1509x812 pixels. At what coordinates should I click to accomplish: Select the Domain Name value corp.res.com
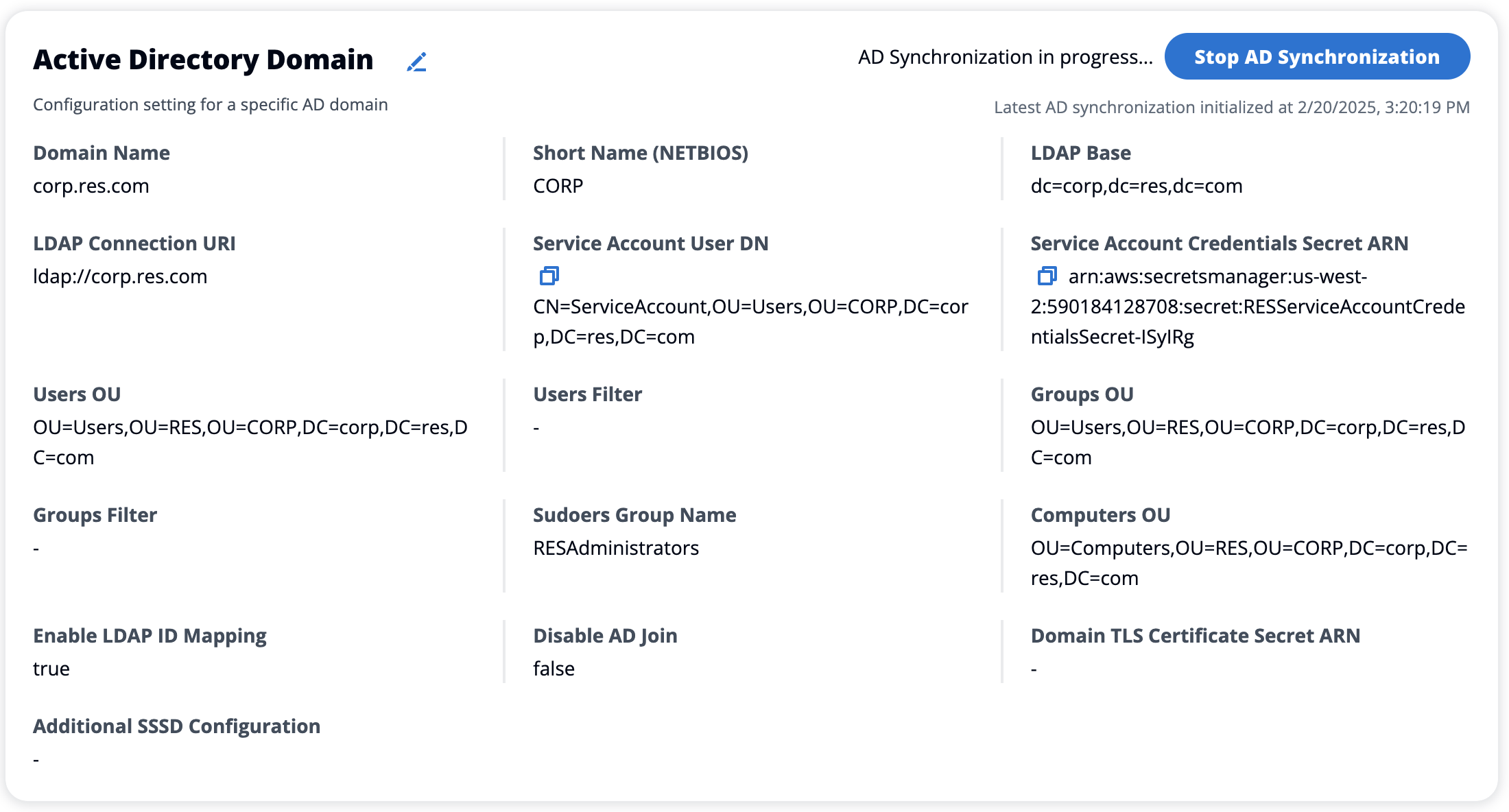[91, 185]
